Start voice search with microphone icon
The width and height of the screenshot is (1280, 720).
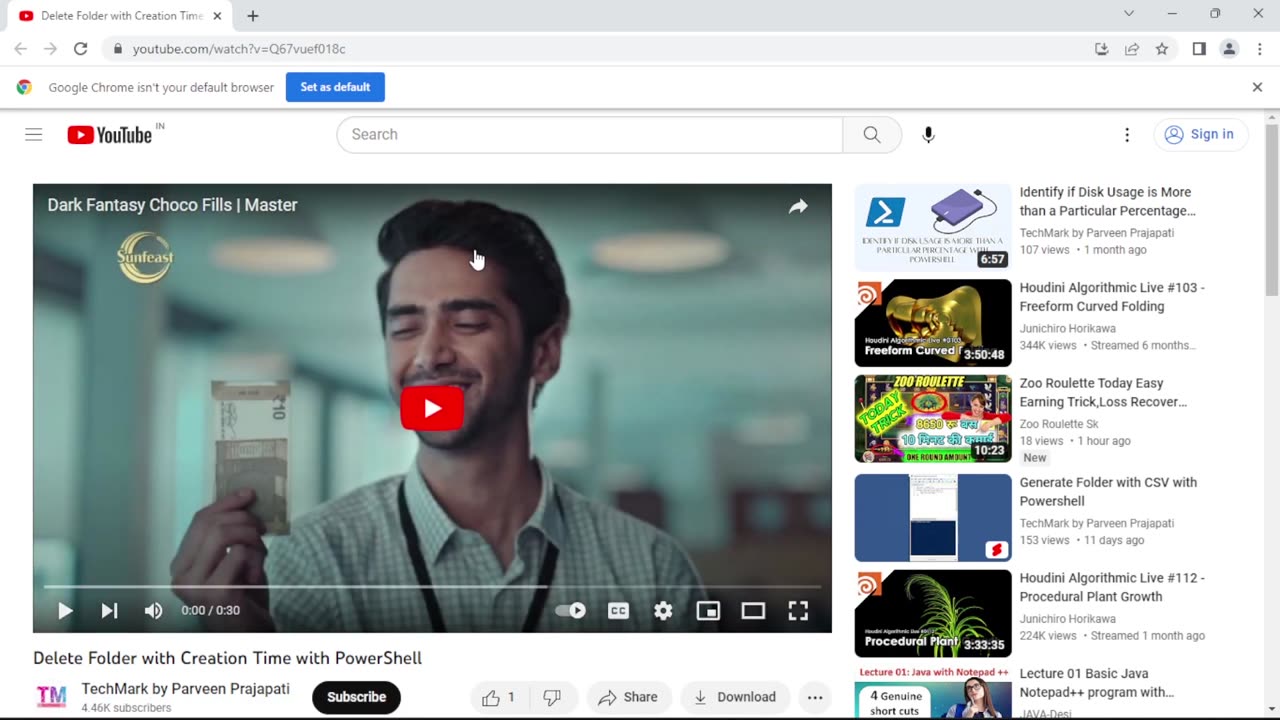coord(928,134)
